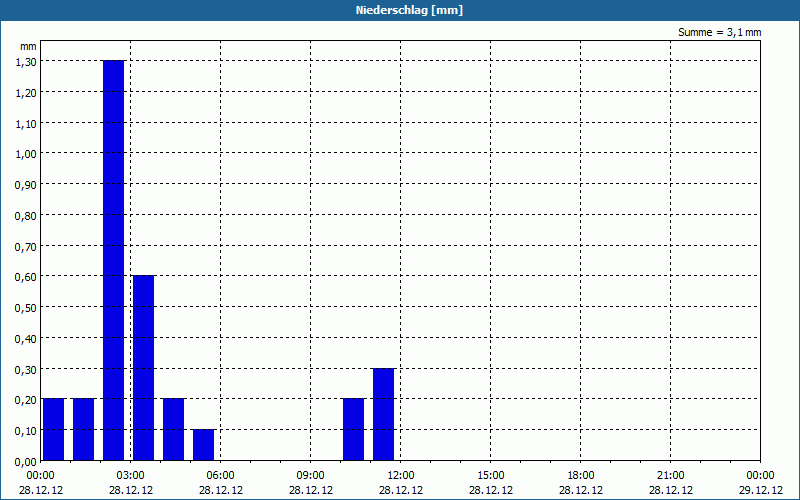Click the "03:00" time label on the x-axis

[131, 476]
